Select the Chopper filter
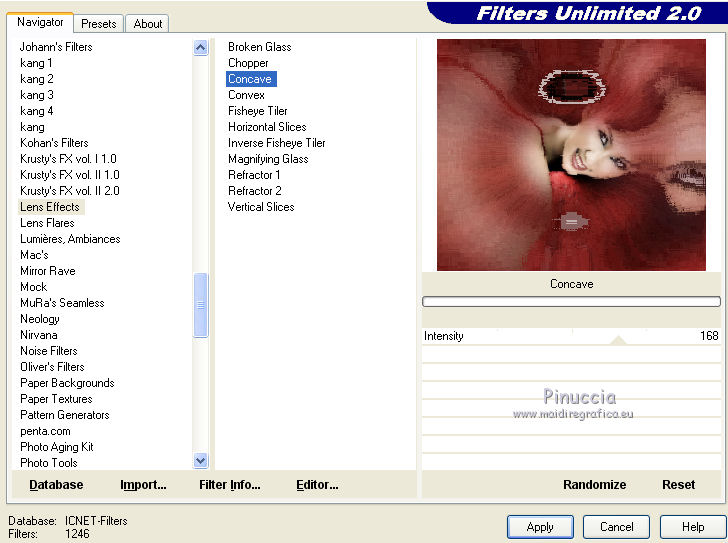 [248, 63]
